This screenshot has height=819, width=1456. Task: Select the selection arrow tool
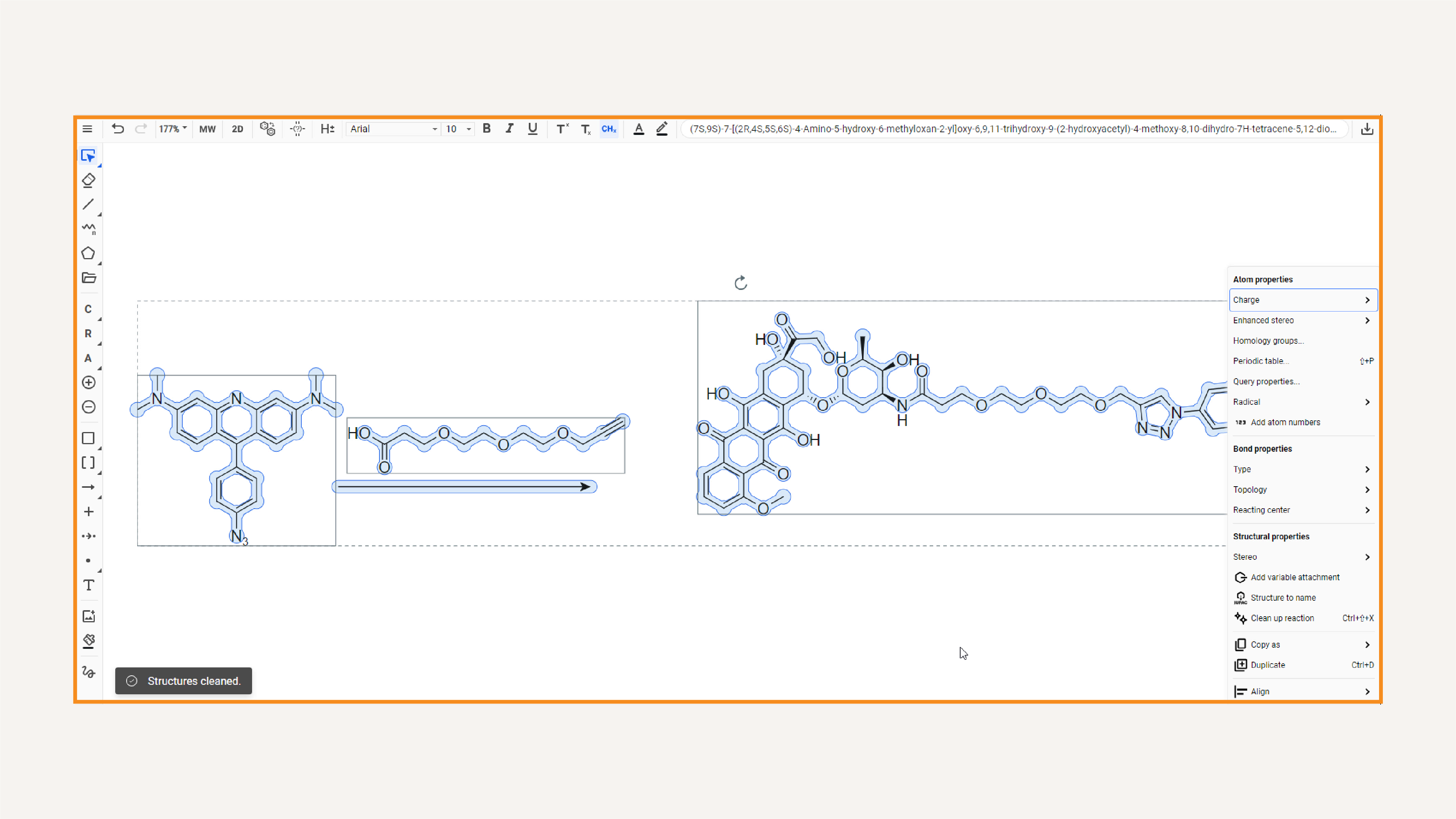click(88, 155)
